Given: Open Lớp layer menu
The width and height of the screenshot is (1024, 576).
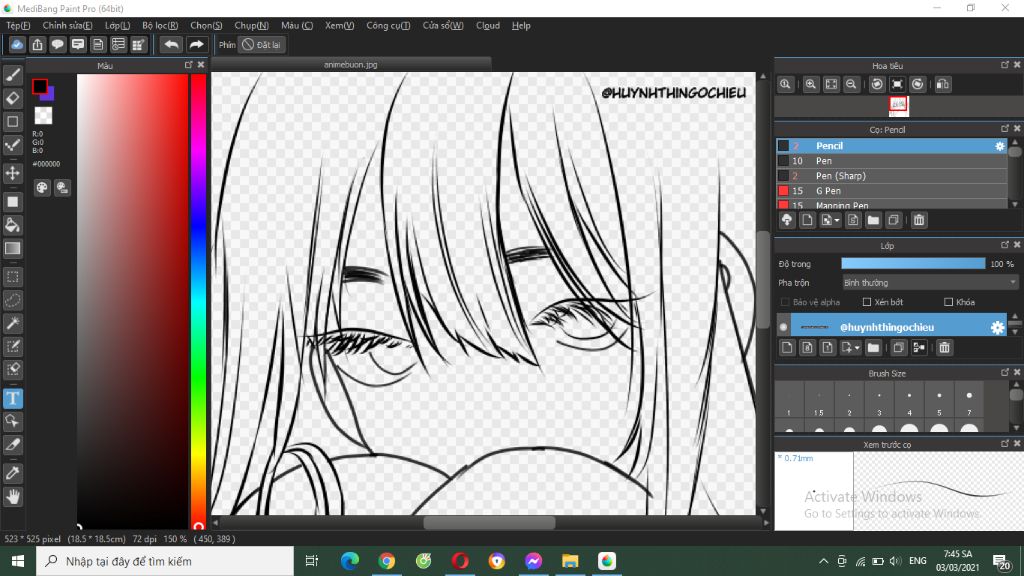Looking at the screenshot, I should pos(118,25).
